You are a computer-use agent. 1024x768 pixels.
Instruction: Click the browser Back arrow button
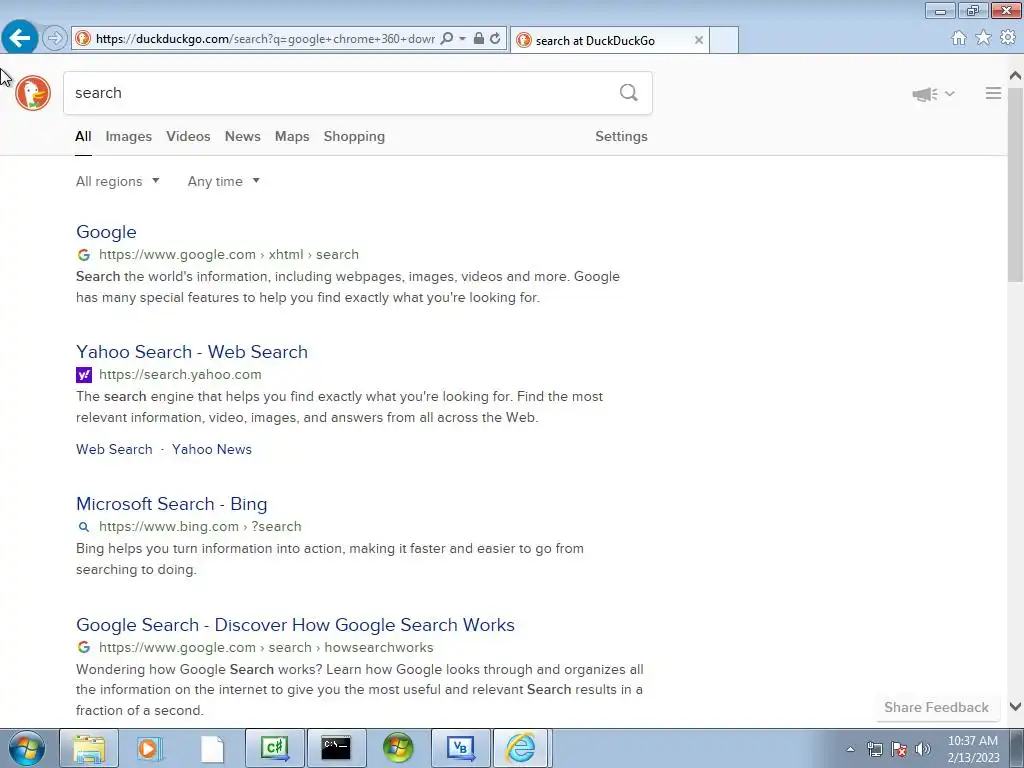pos(20,38)
